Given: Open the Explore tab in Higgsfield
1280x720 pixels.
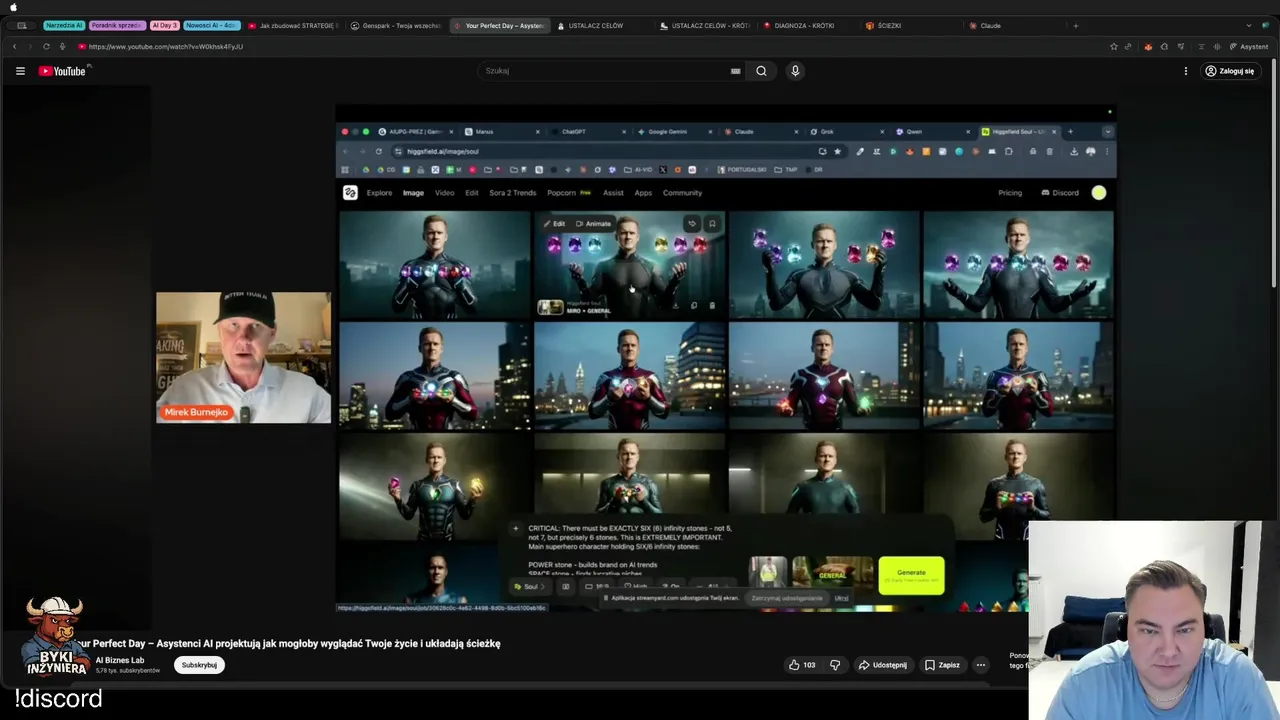Looking at the screenshot, I should [x=379, y=193].
